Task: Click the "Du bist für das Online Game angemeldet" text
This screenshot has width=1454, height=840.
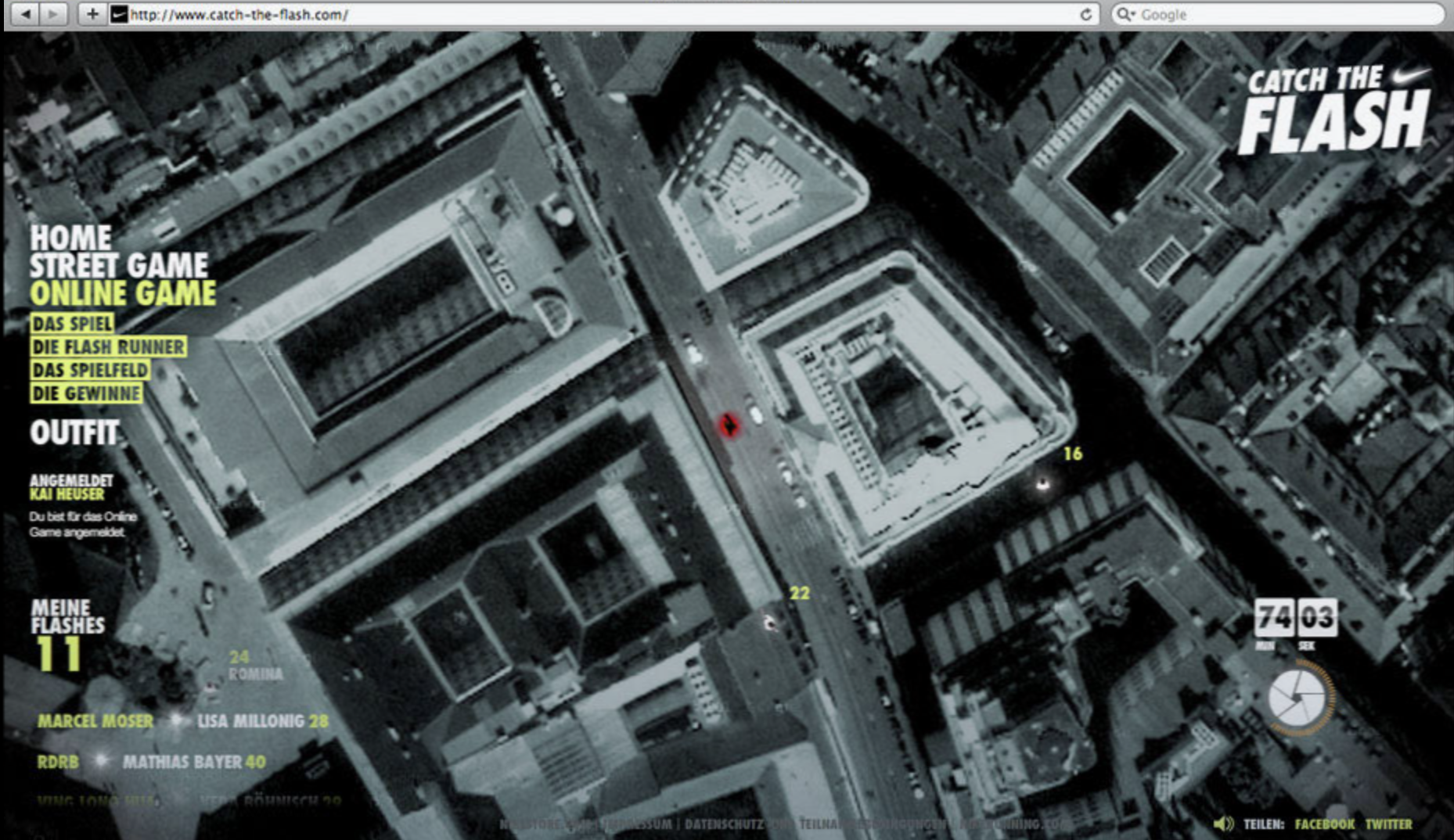Action: [x=83, y=524]
